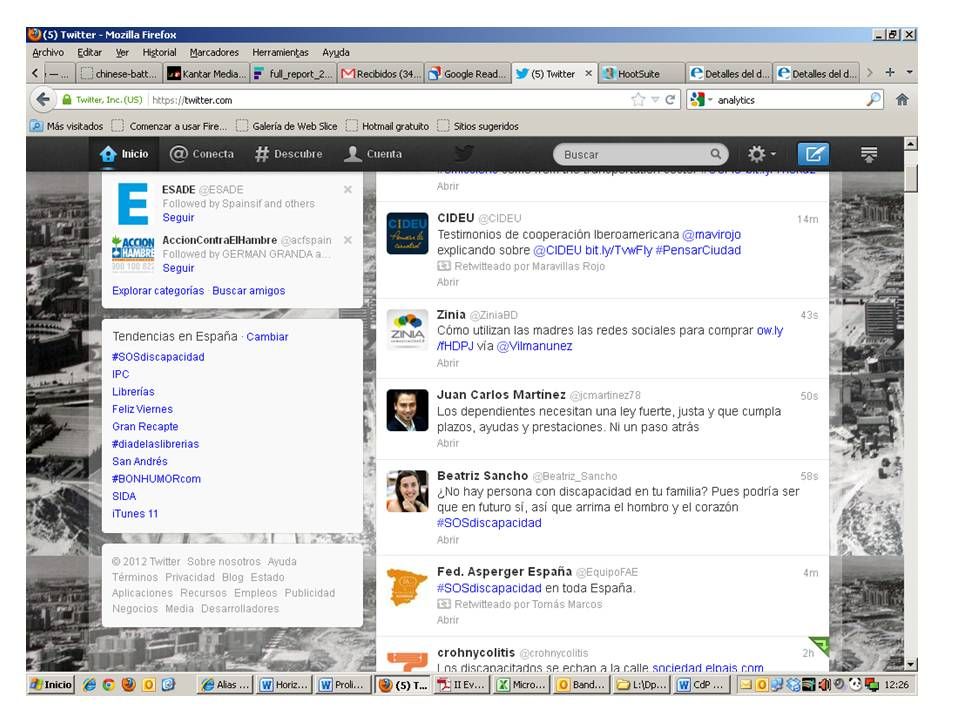Click the search magnifier in Buscar box
This screenshot has height=720, width=960.
coord(715,154)
